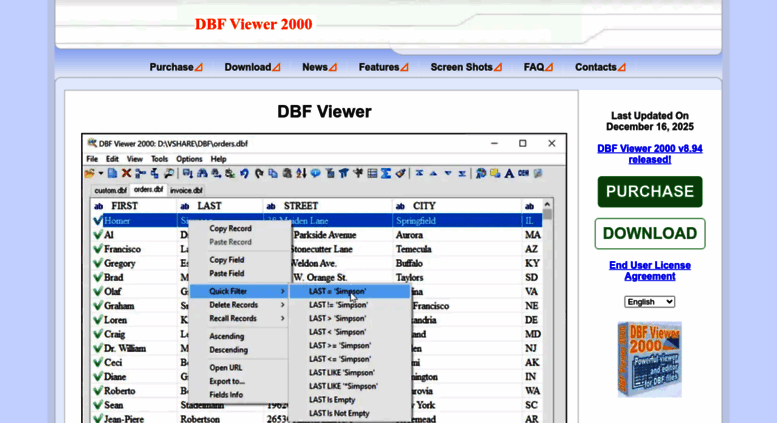Click the next record down-arrow icon
This screenshot has width=777, height=423.
(448, 173)
